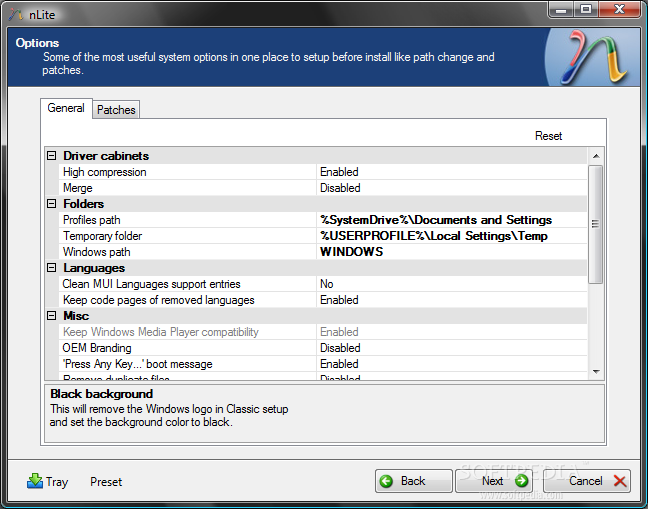This screenshot has height=509, width=648.
Task: Click the nLite title bar icon
Action: [15, 14]
